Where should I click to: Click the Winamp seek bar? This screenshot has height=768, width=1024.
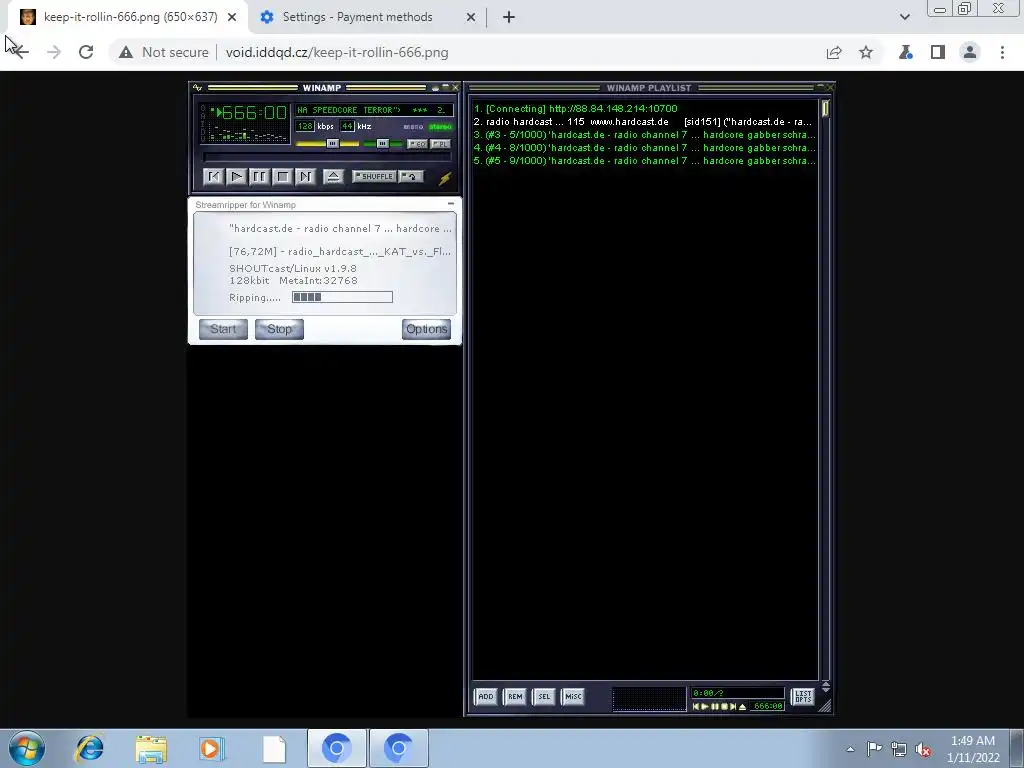(x=327, y=157)
